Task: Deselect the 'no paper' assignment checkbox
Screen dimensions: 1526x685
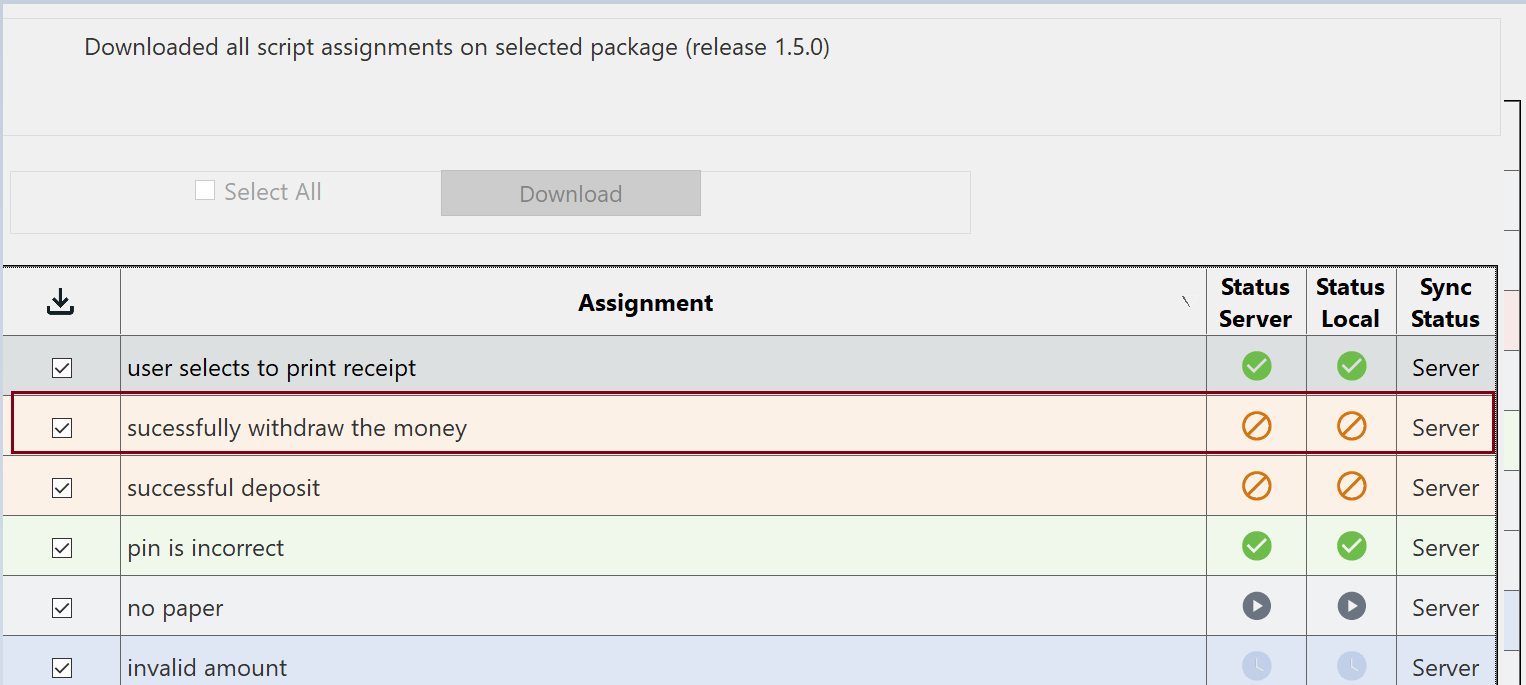Action: click(62, 608)
